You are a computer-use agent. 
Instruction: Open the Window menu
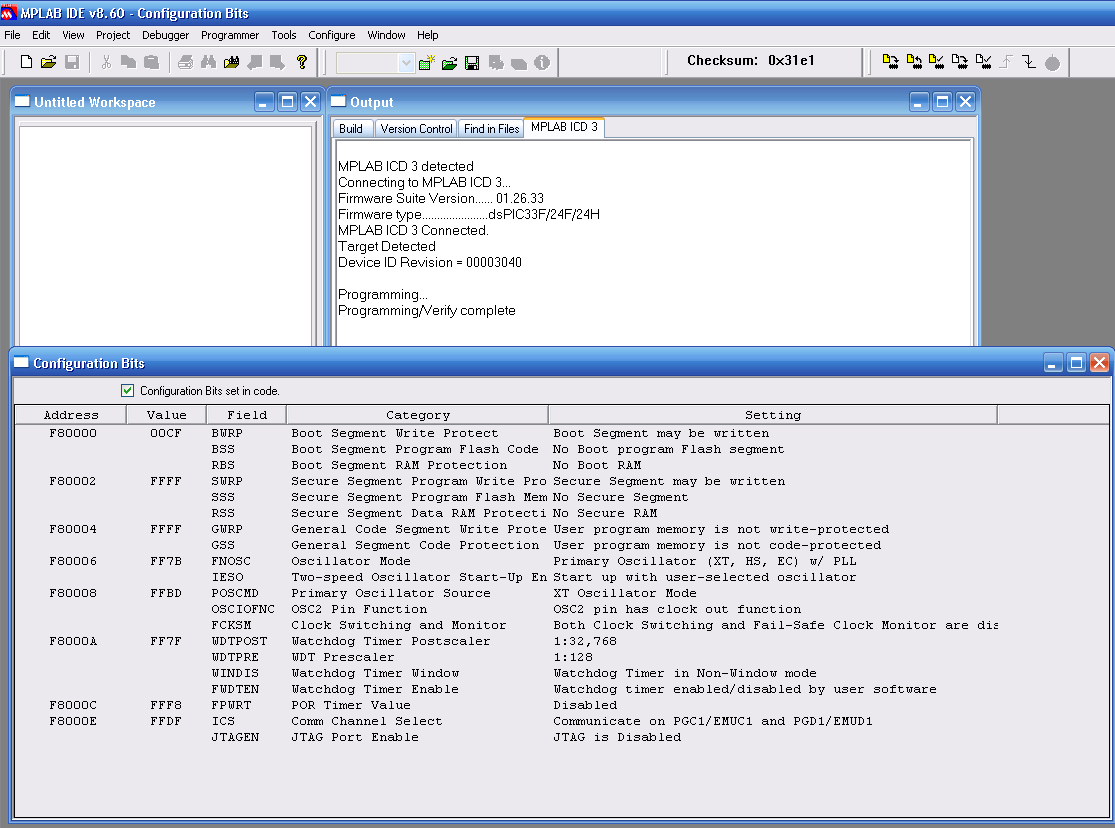point(386,35)
